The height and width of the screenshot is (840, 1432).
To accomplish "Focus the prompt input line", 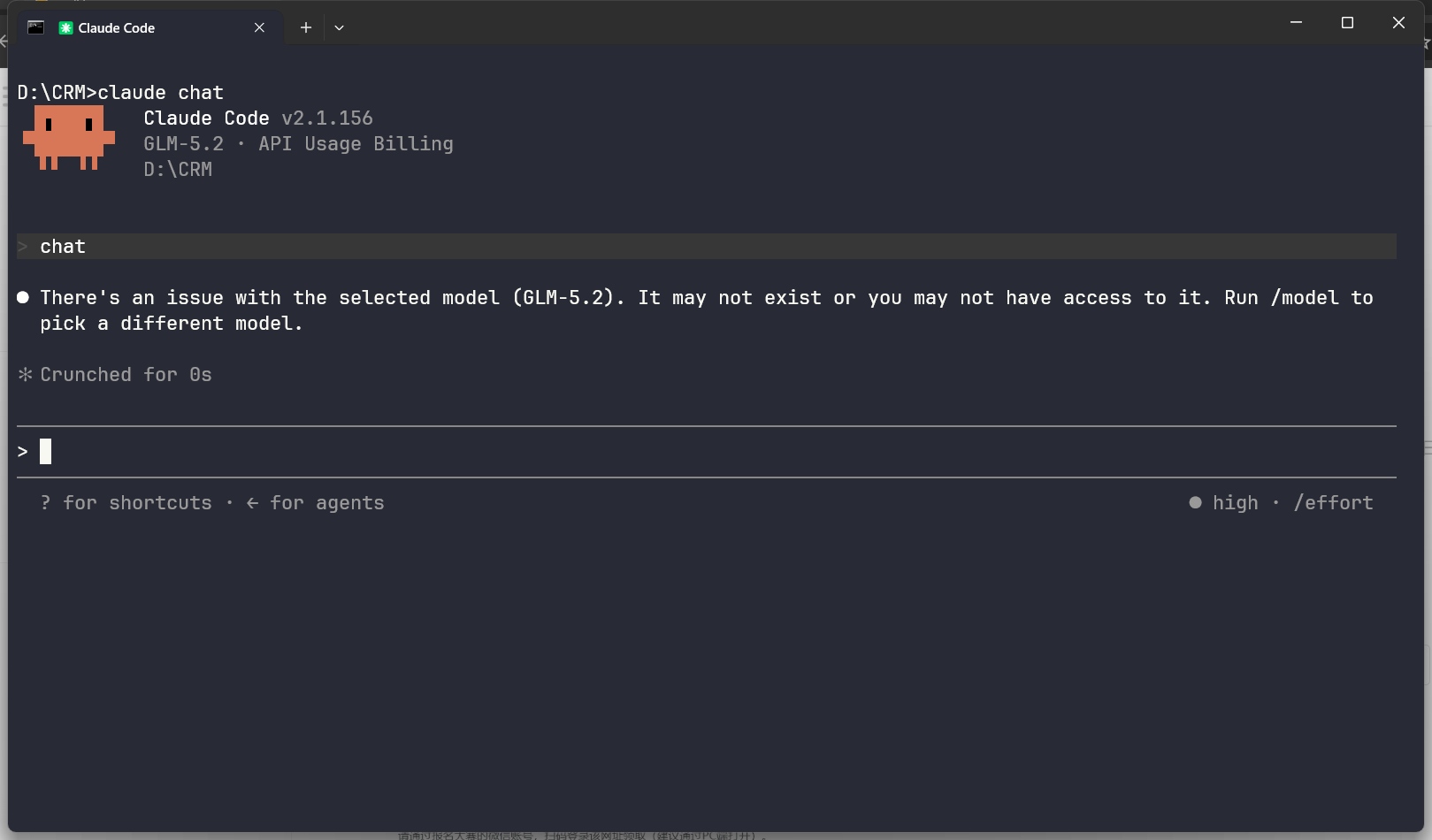I will point(707,452).
